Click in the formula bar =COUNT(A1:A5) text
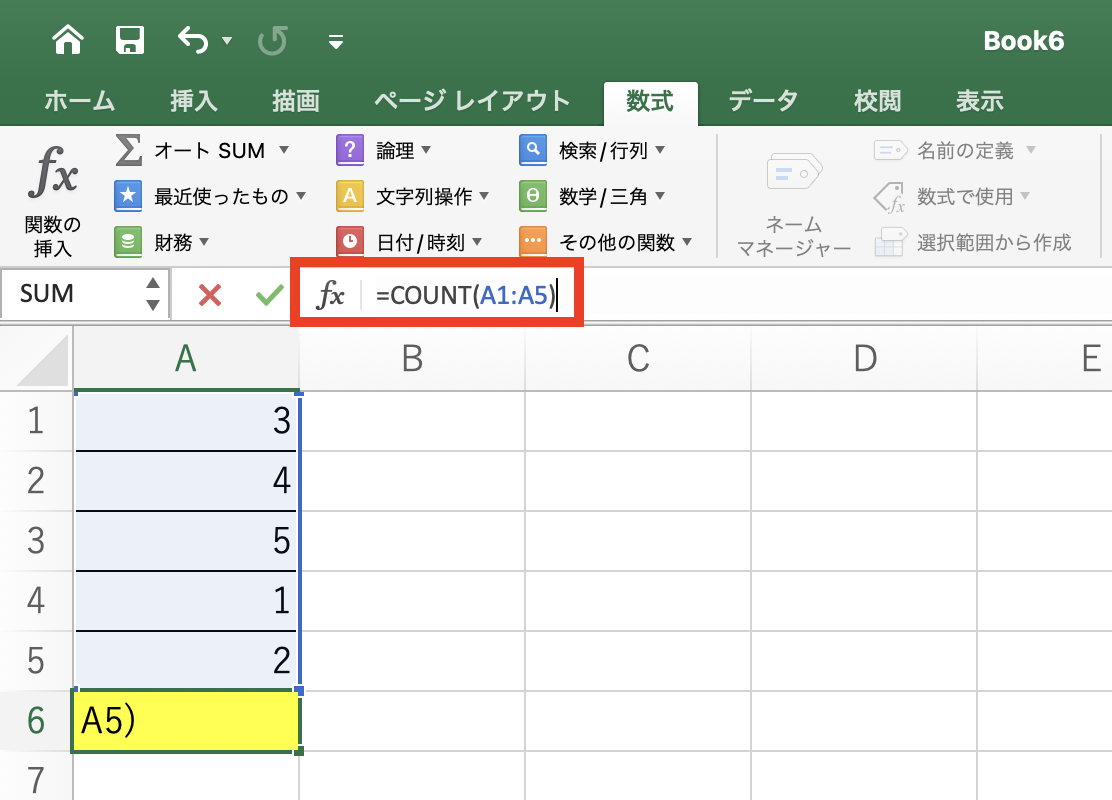The image size is (1112, 800). [x=467, y=294]
